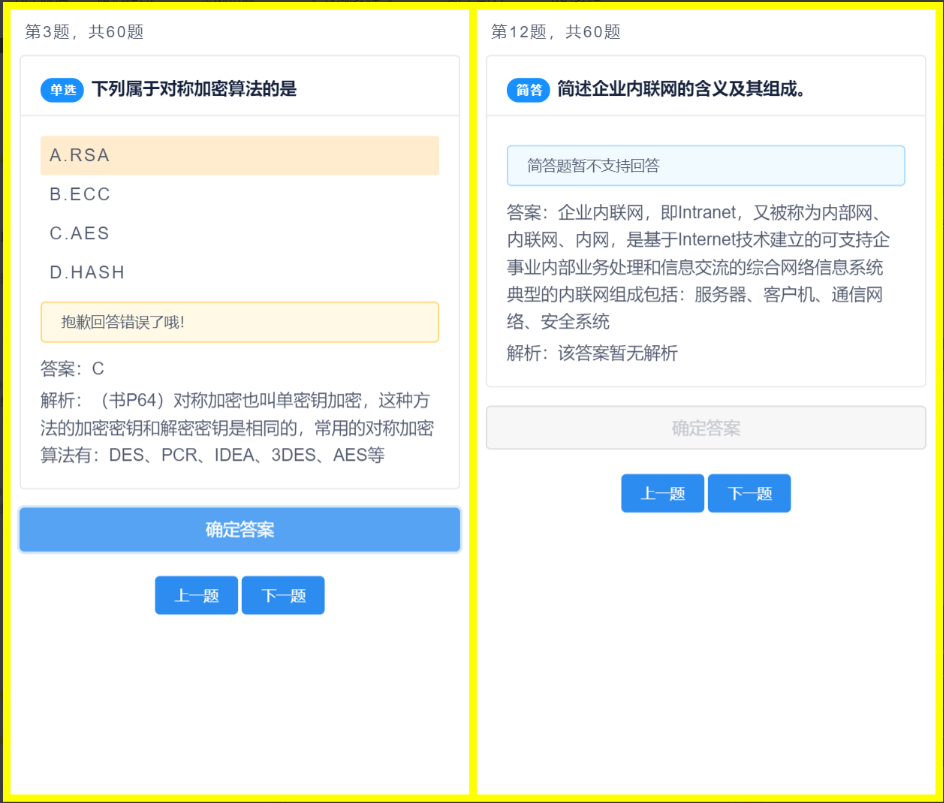Screen dimensions: 944x803
Task: Click the 第12题，共60题 progress label
Action: tap(555, 32)
